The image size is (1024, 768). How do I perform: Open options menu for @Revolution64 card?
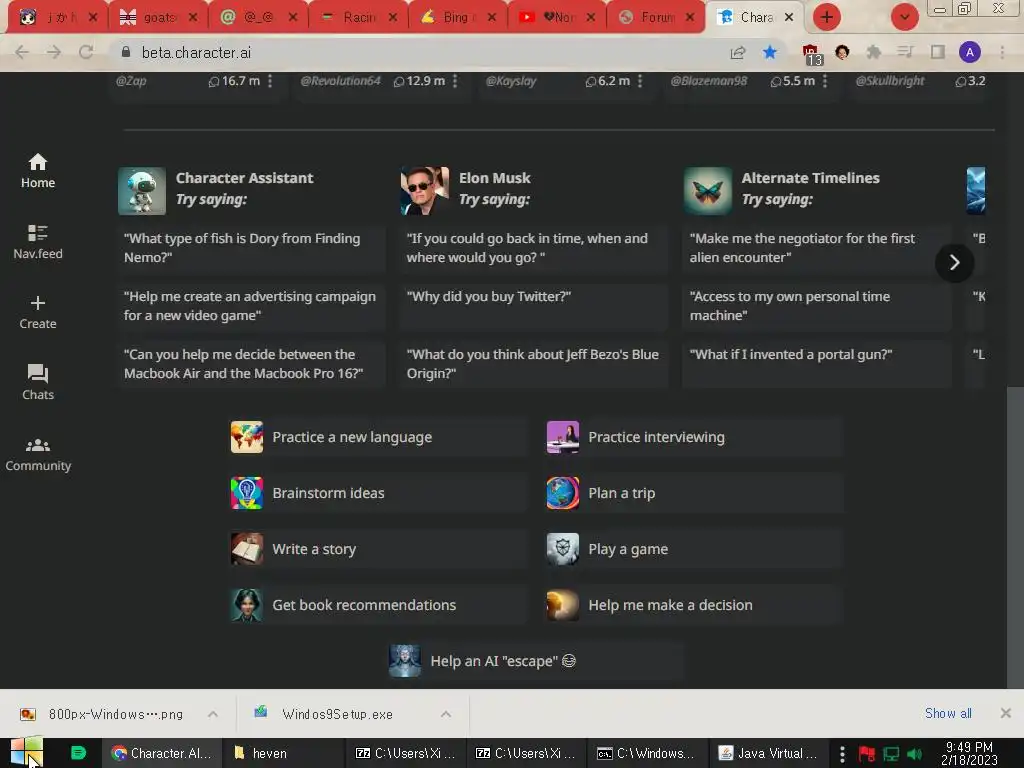pos(455,81)
